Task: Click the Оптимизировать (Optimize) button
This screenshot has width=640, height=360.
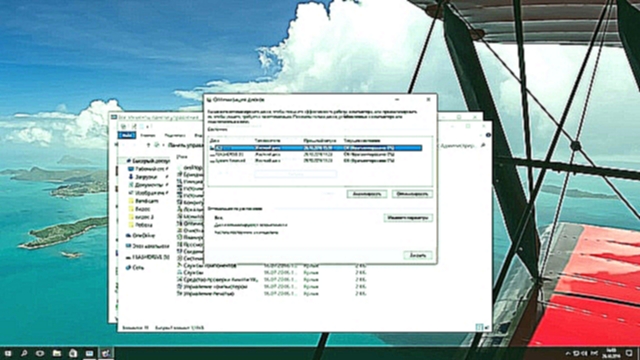Action: point(412,194)
